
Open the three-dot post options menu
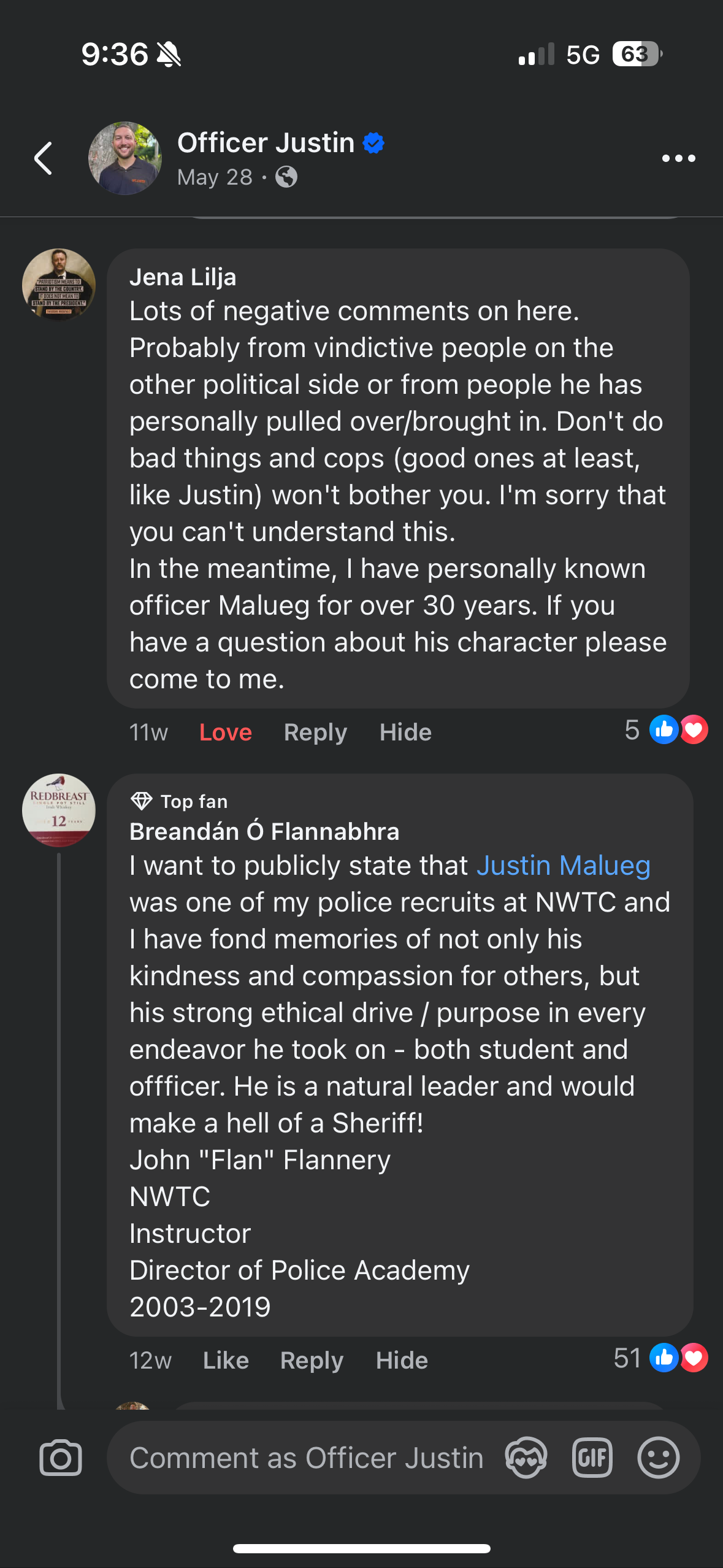(678, 158)
